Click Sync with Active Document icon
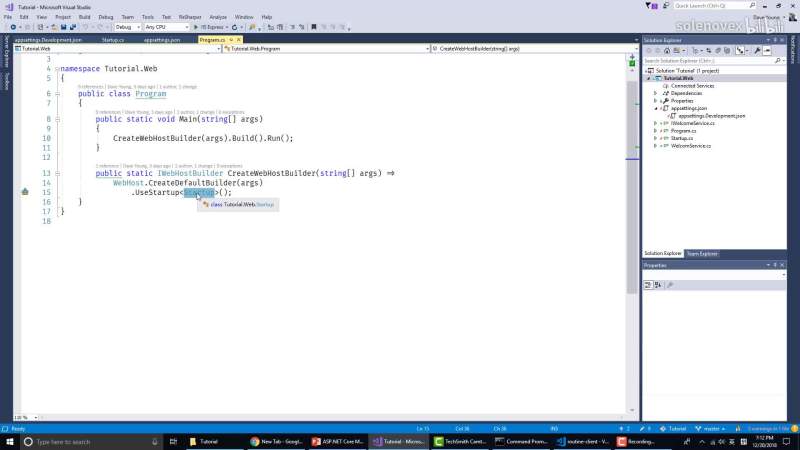The height and width of the screenshot is (450, 800). point(709,51)
